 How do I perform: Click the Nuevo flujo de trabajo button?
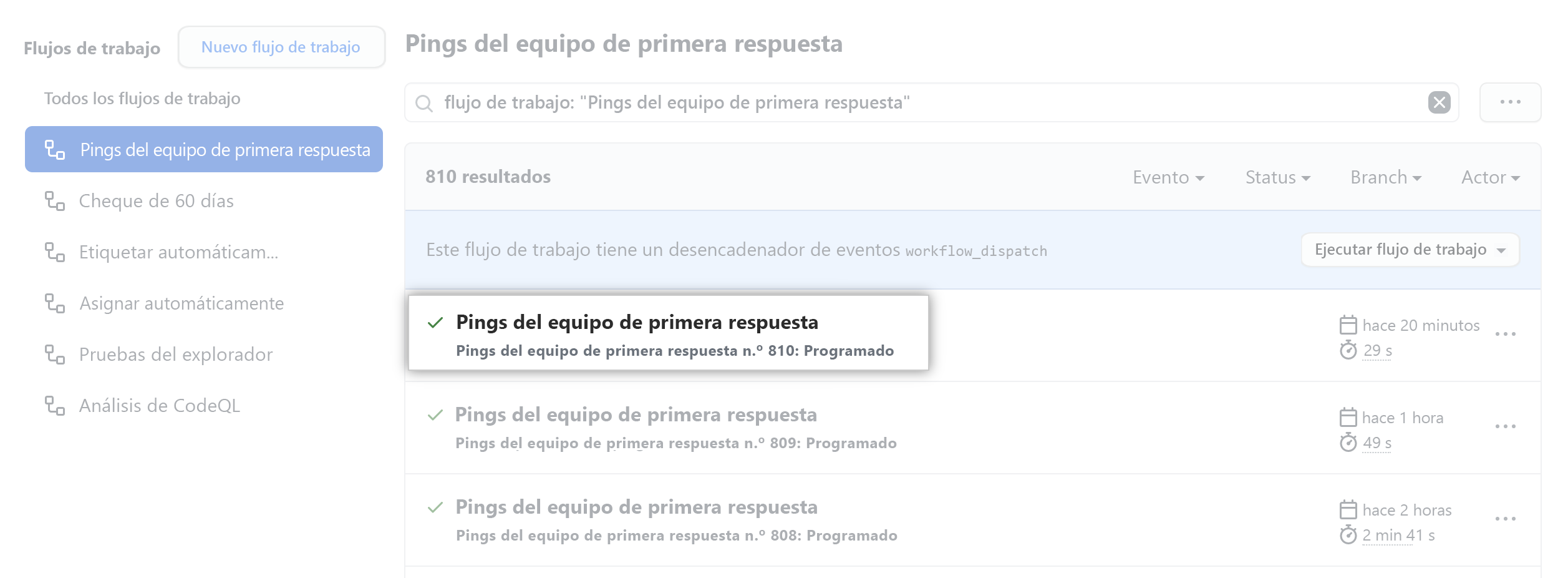click(x=281, y=46)
